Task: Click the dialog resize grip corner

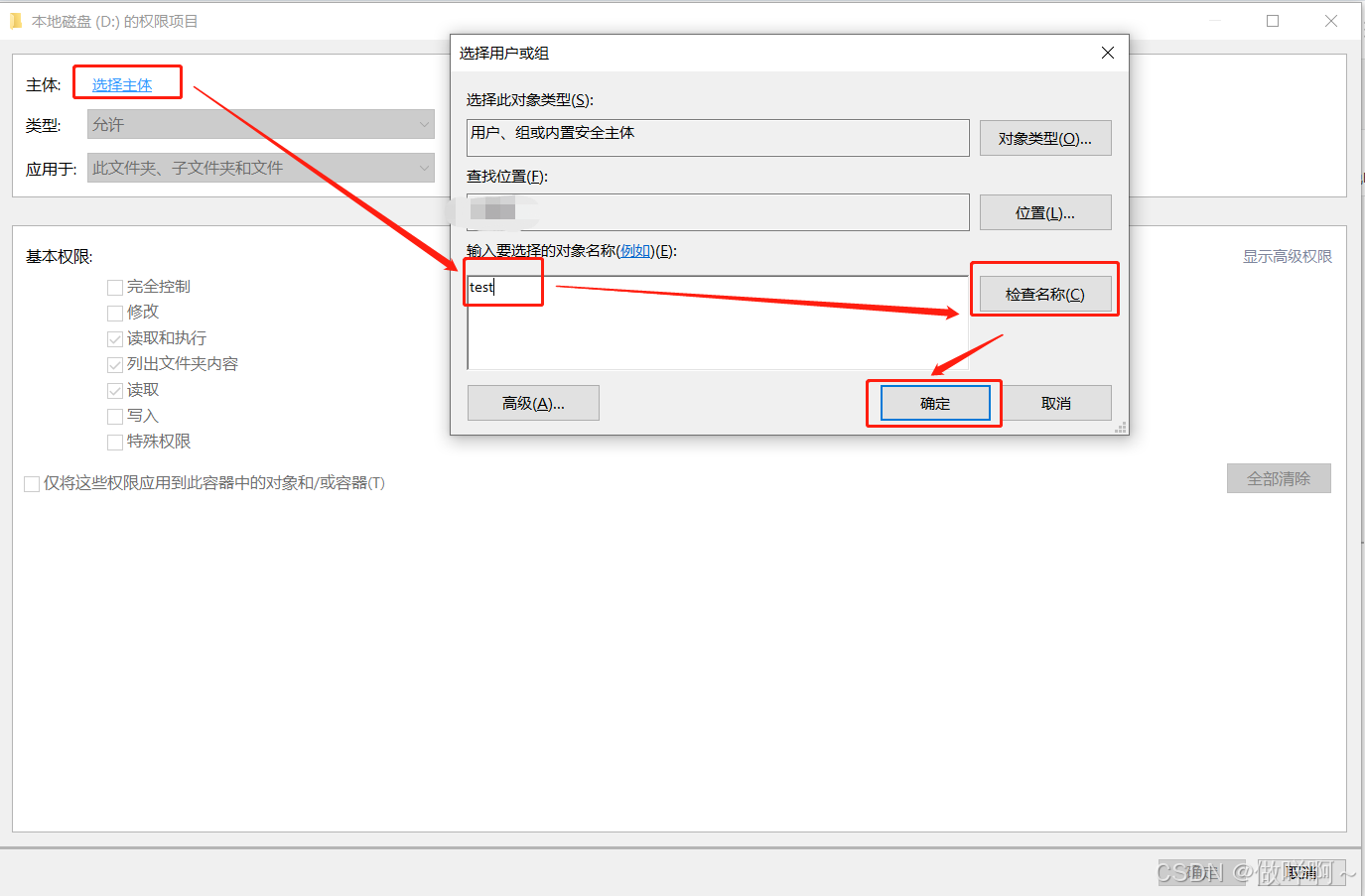Action: click(x=1121, y=428)
